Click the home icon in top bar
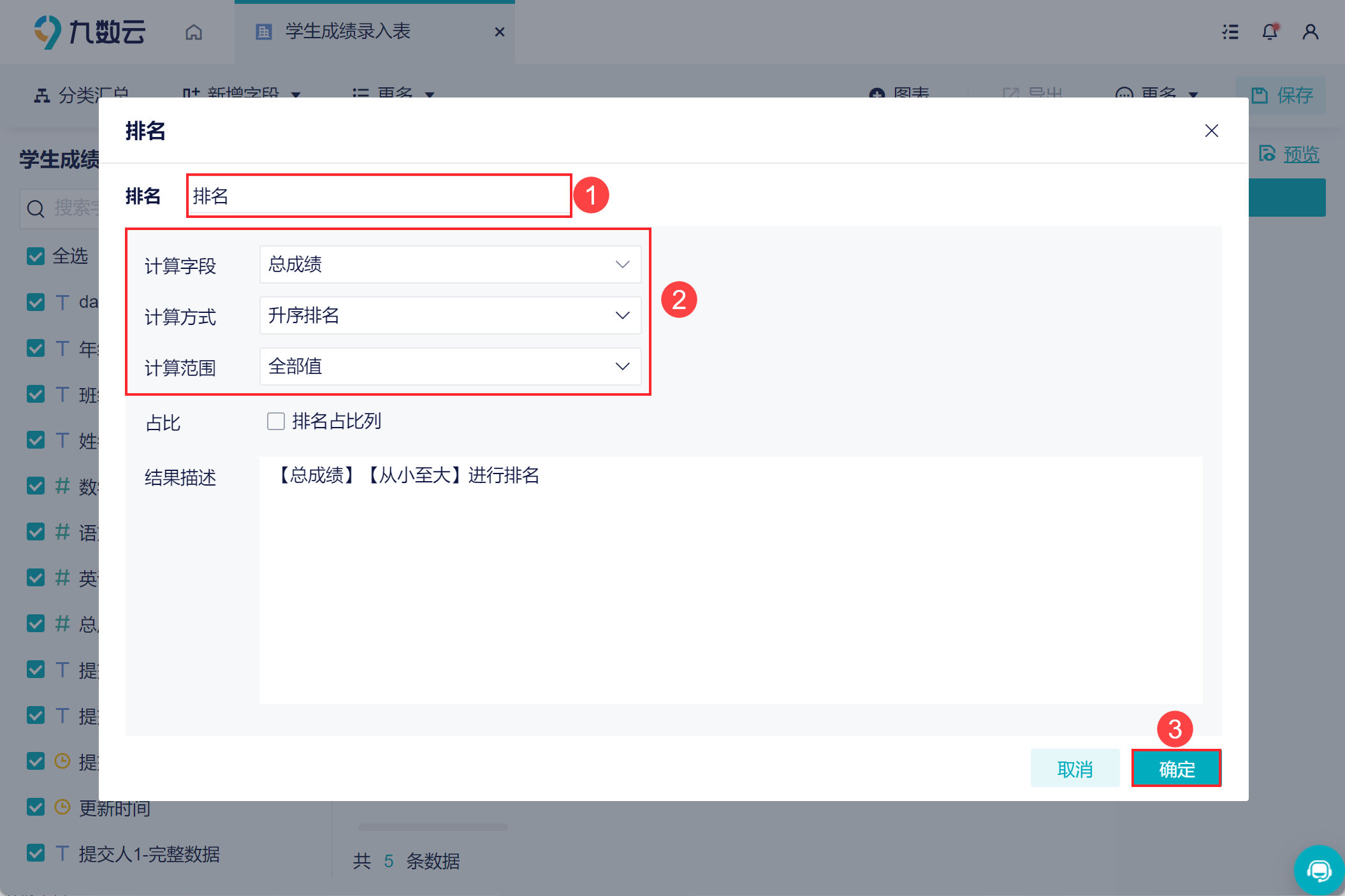This screenshot has height=896, width=1345. coord(194,32)
